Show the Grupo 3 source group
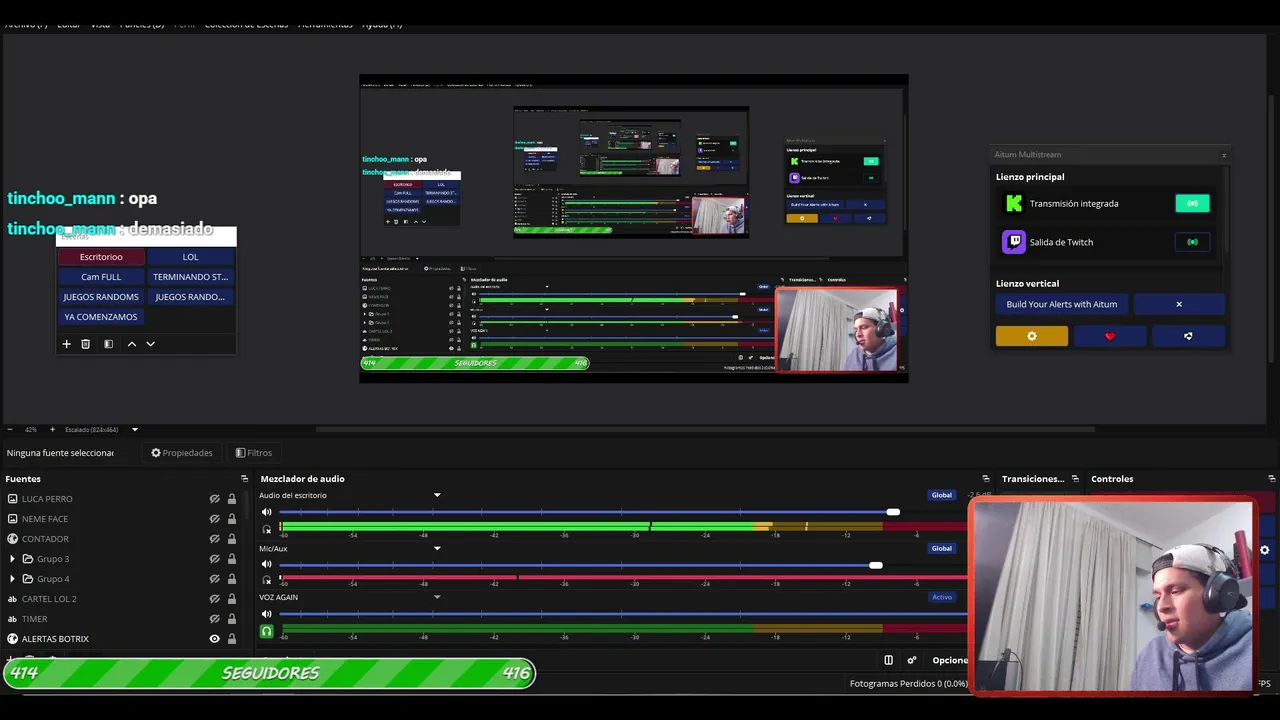1280x720 pixels. pyautogui.click(x=214, y=559)
